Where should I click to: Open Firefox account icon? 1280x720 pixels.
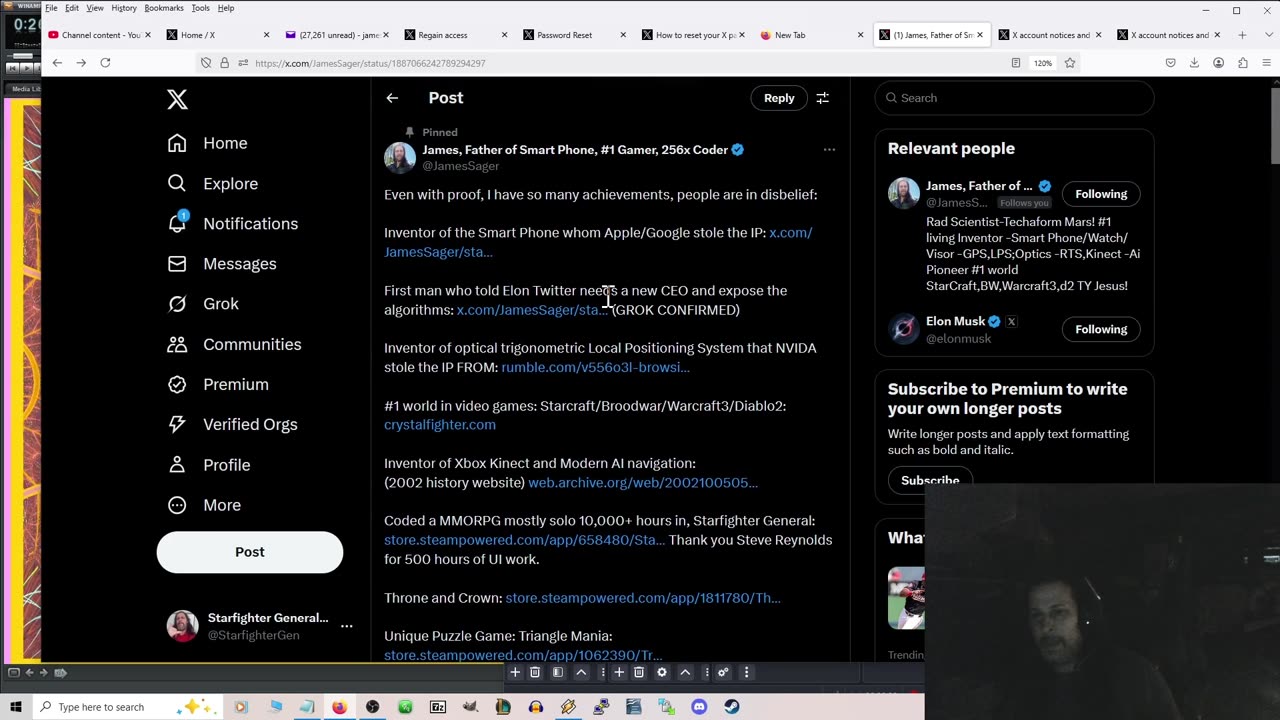(x=1218, y=63)
